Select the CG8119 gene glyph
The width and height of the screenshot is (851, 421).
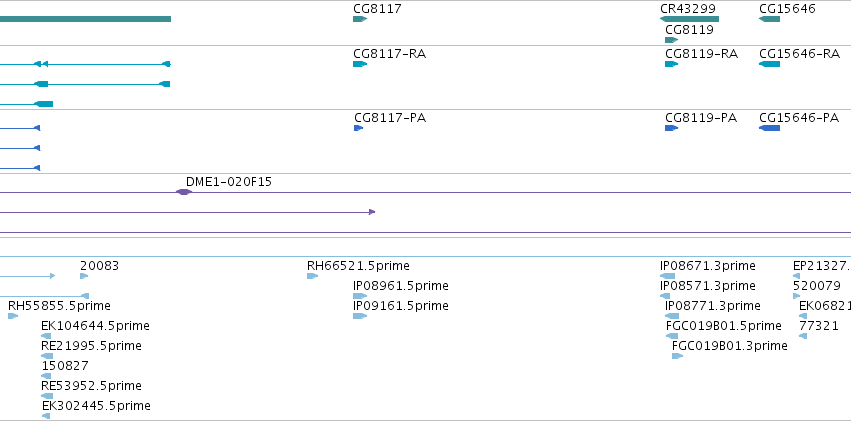[x=671, y=40]
